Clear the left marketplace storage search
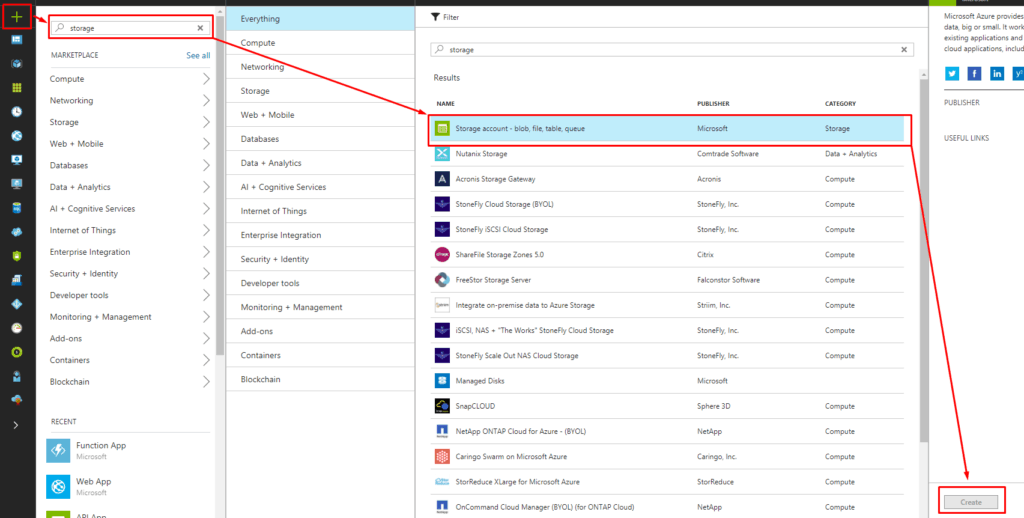 [200, 28]
